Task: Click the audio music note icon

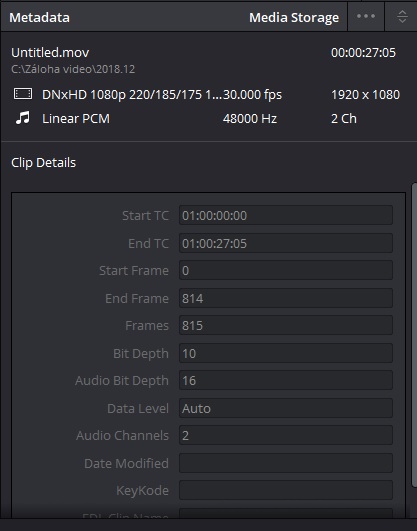Action: point(23,118)
